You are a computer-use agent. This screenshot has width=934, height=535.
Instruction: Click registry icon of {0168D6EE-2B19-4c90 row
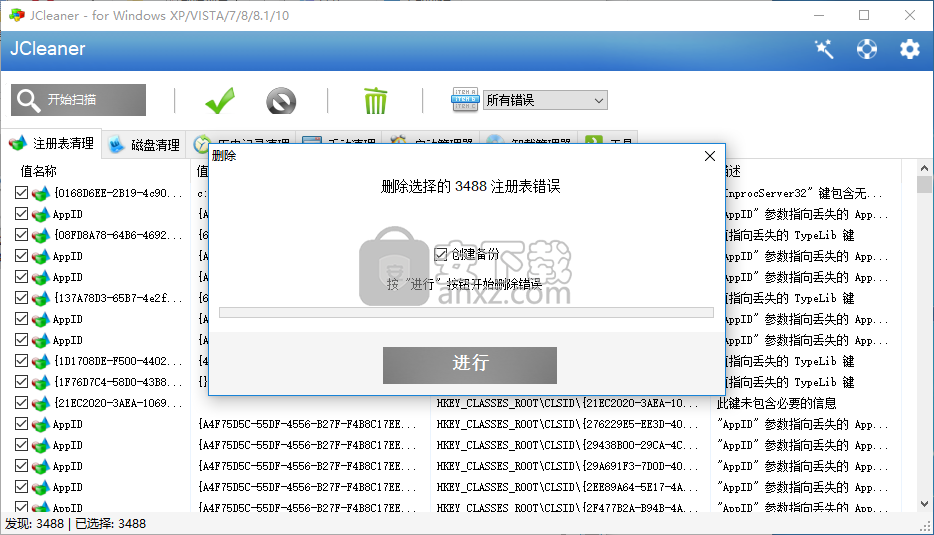[x=41, y=193]
